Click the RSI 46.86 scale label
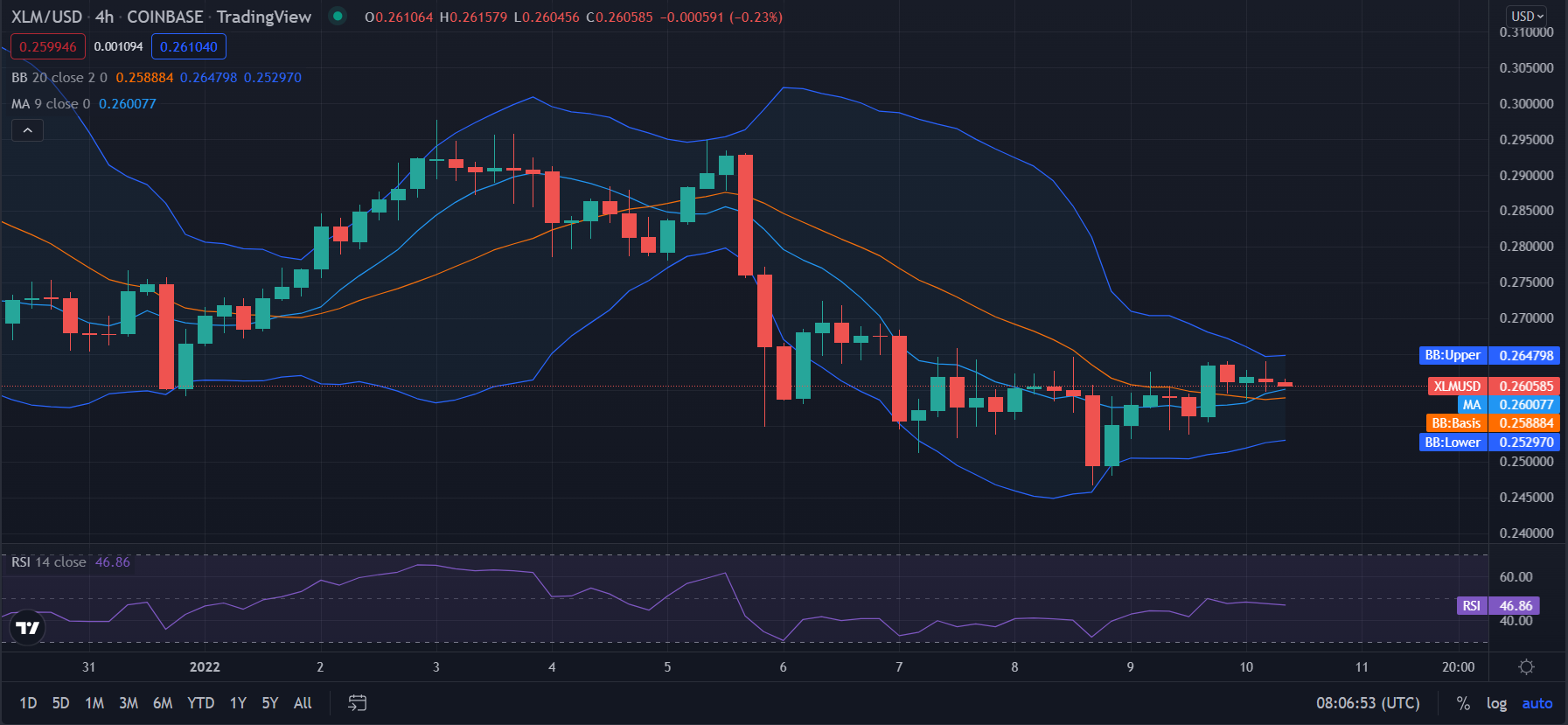 click(1498, 606)
